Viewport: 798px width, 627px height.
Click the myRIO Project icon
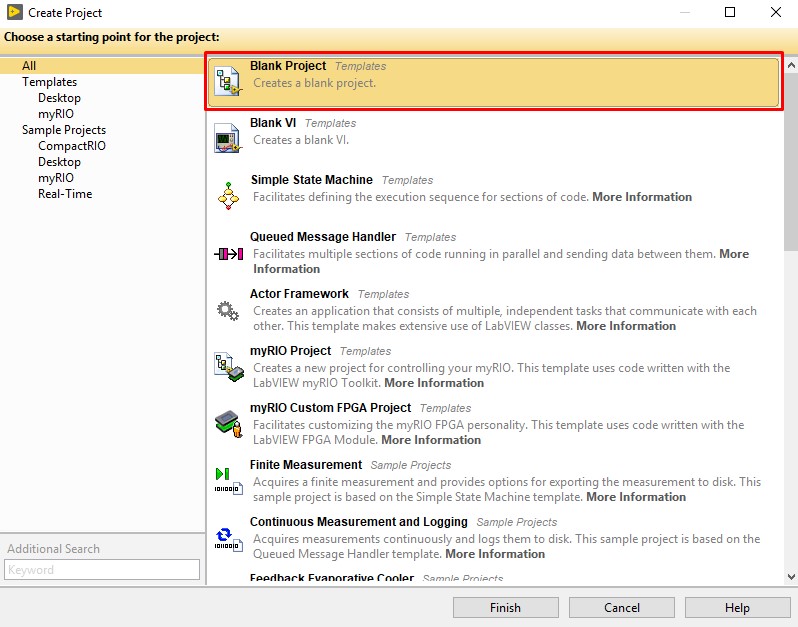click(x=229, y=367)
